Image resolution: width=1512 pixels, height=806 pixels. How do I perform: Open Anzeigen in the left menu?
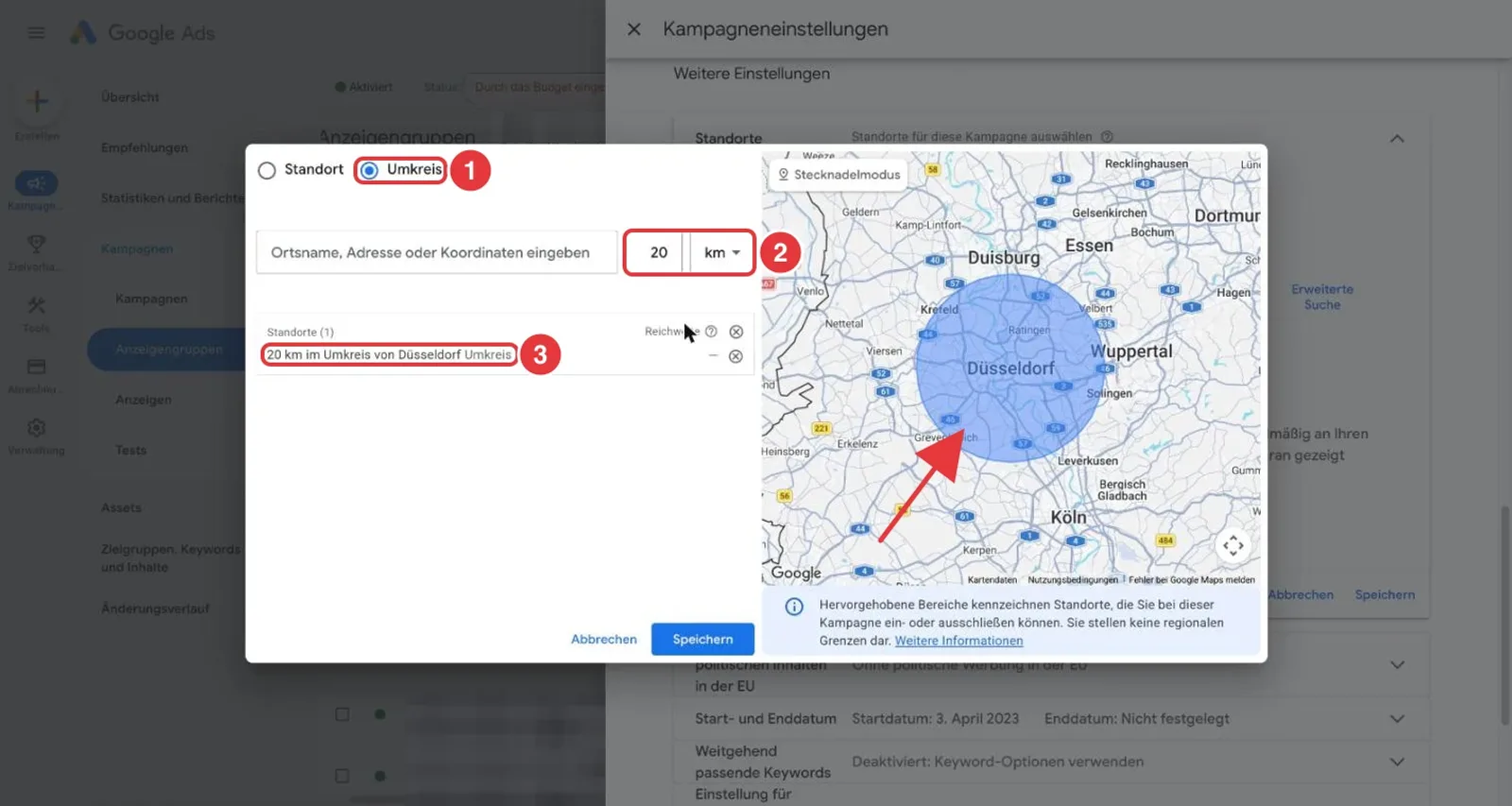tap(144, 401)
